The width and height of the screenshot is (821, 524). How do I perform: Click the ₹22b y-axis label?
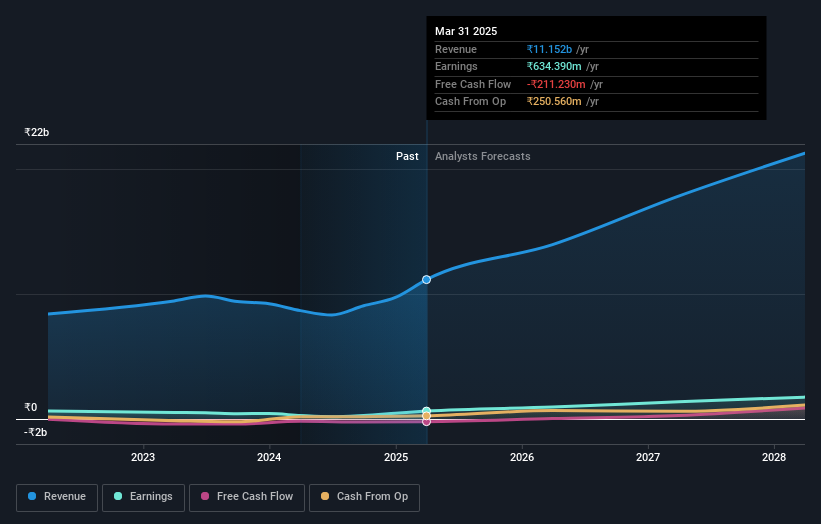37,132
